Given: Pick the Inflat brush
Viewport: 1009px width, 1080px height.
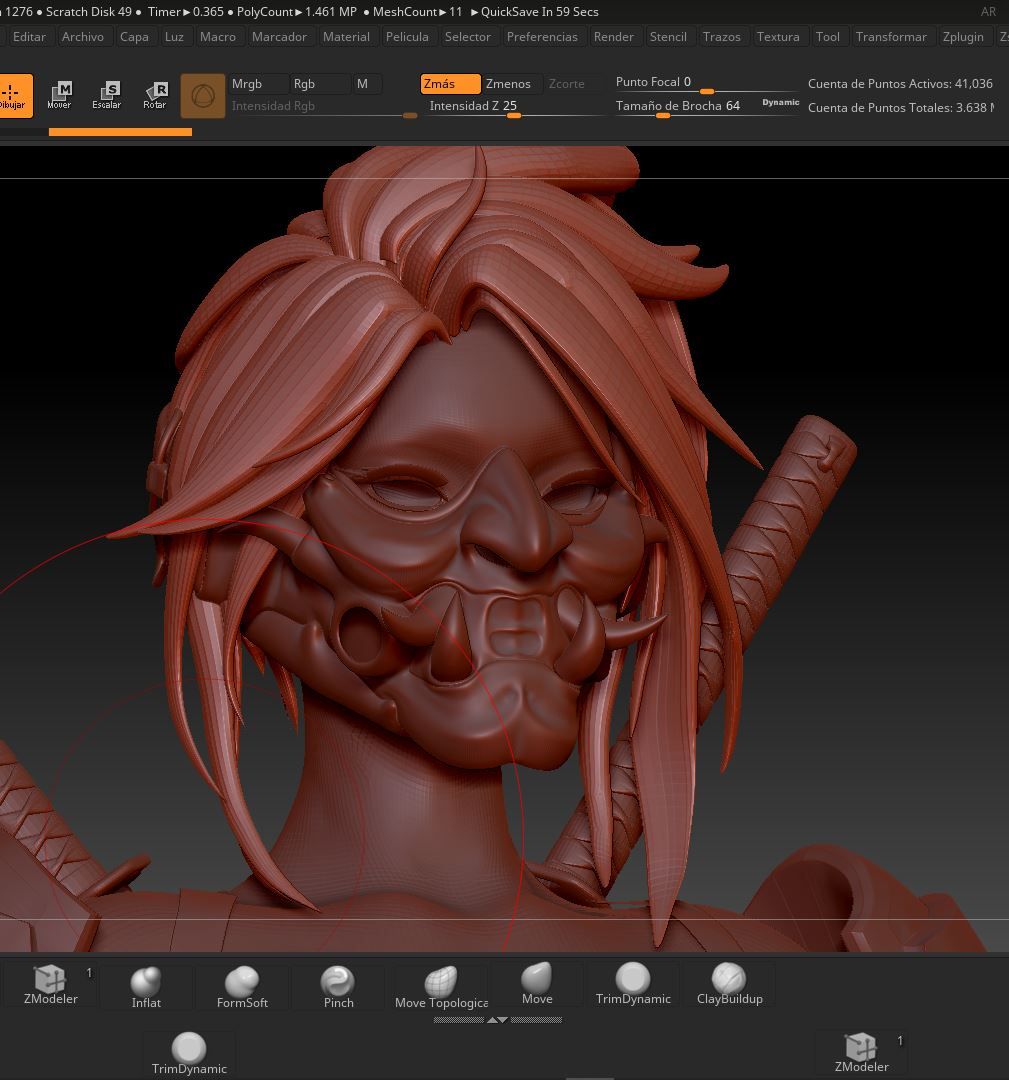Looking at the screenshot, I should tap(146, 988).
